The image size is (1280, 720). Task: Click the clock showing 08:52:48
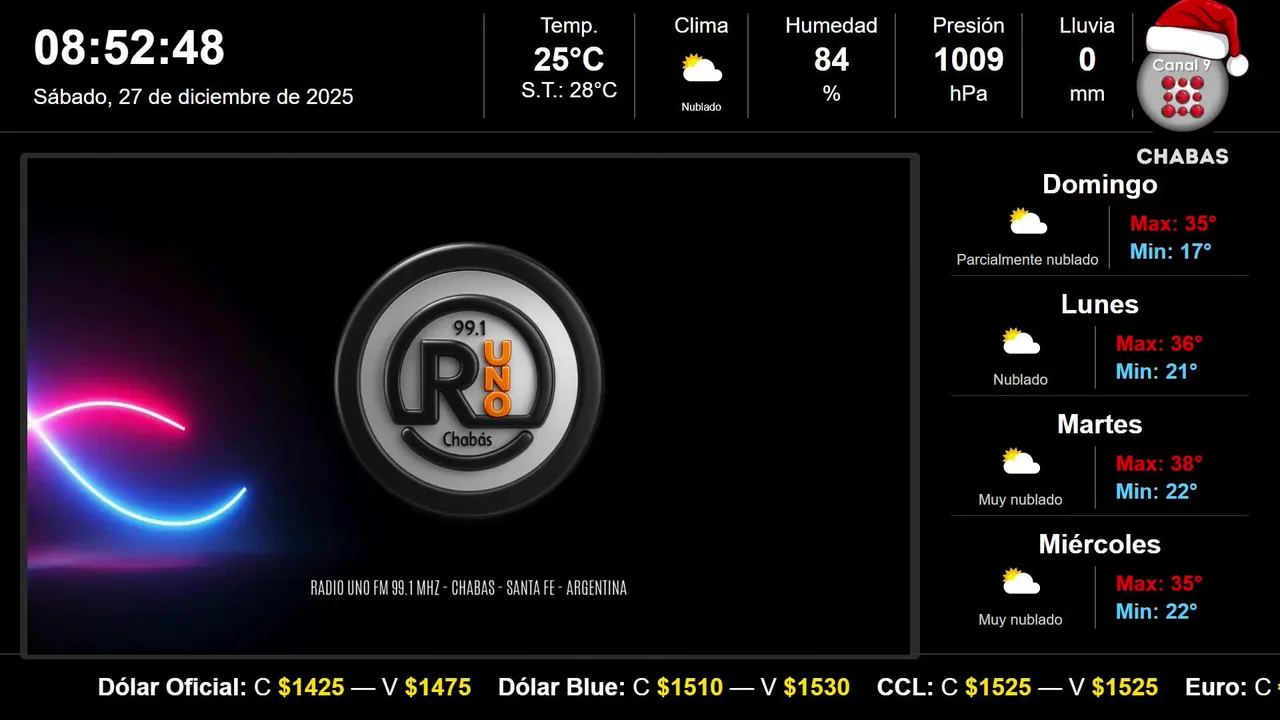(x=129, y=47)
